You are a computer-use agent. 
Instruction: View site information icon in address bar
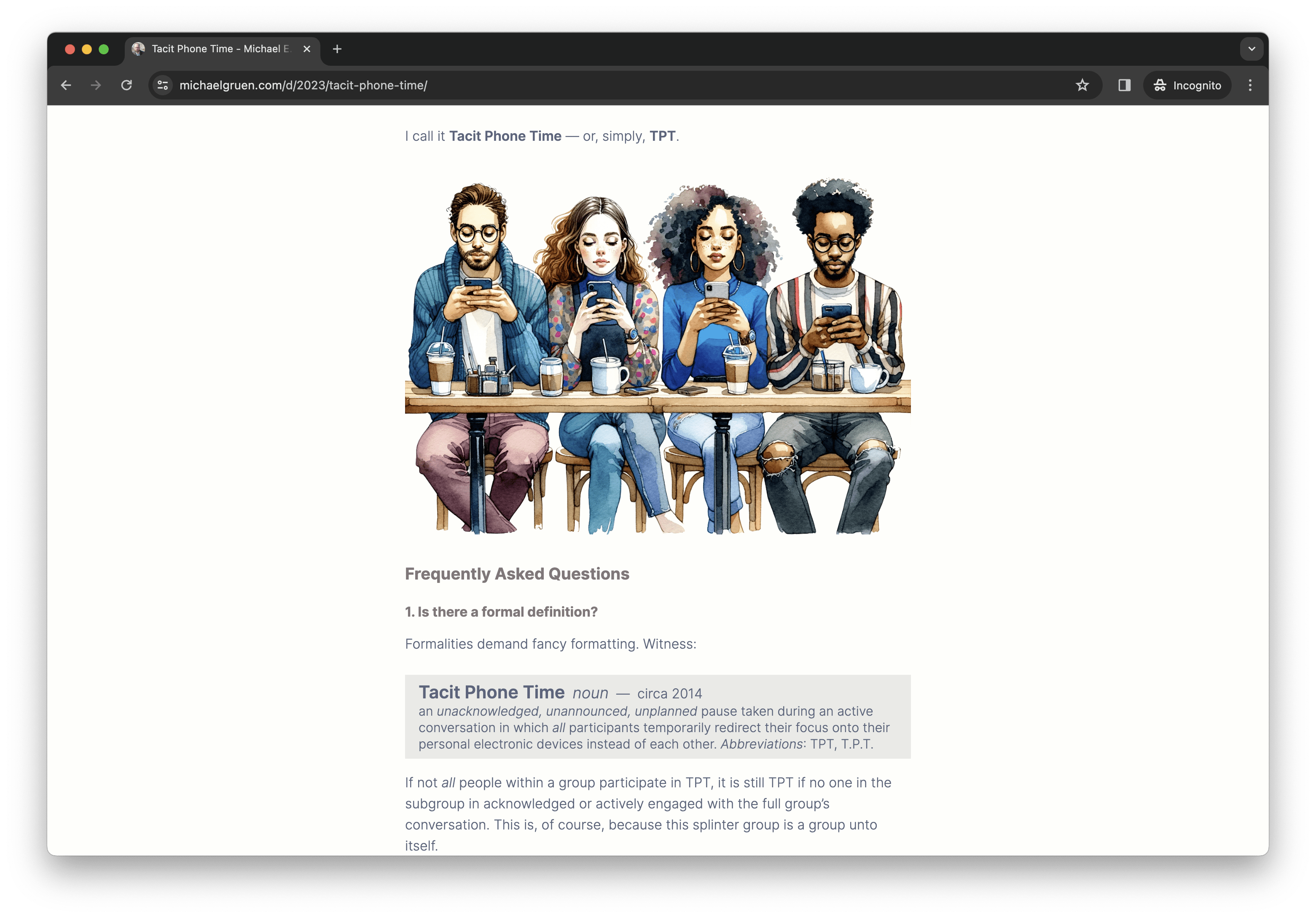pyautogui.click(x=164, y=86)
